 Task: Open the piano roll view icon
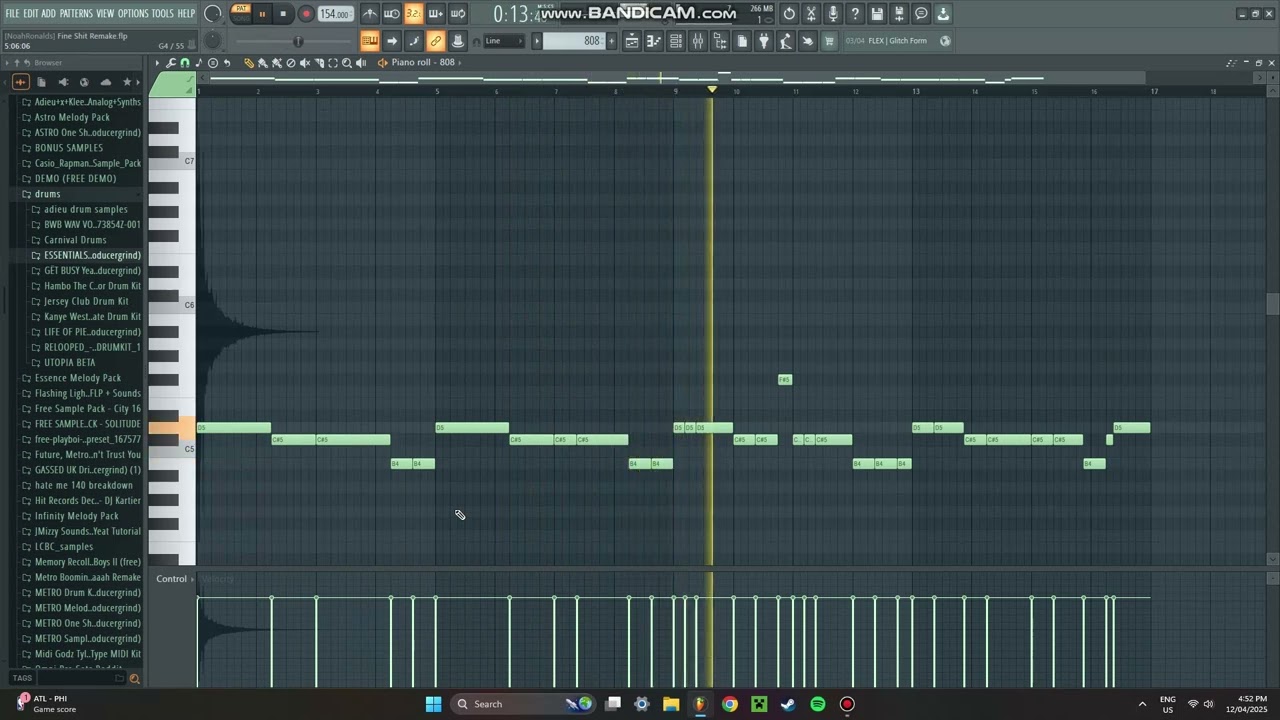[654, 41]
